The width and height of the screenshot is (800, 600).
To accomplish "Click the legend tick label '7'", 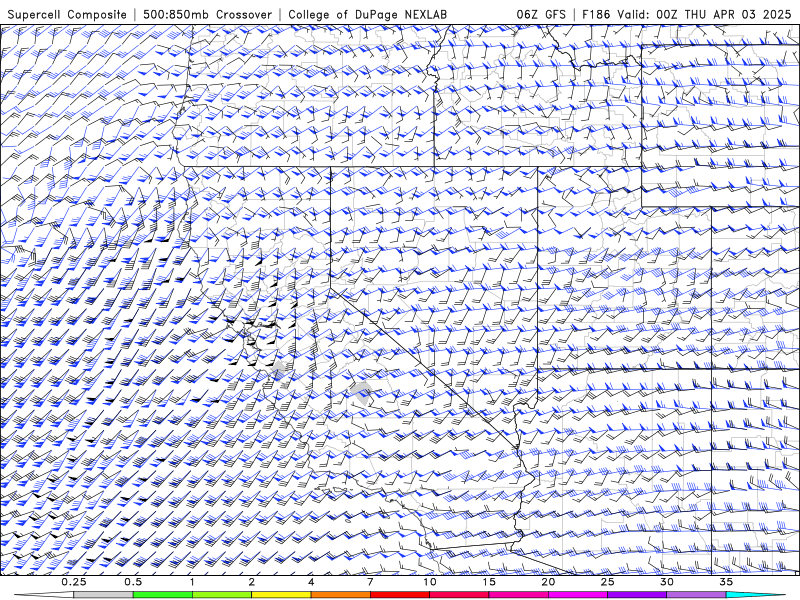I will click(x=370, y=582).
